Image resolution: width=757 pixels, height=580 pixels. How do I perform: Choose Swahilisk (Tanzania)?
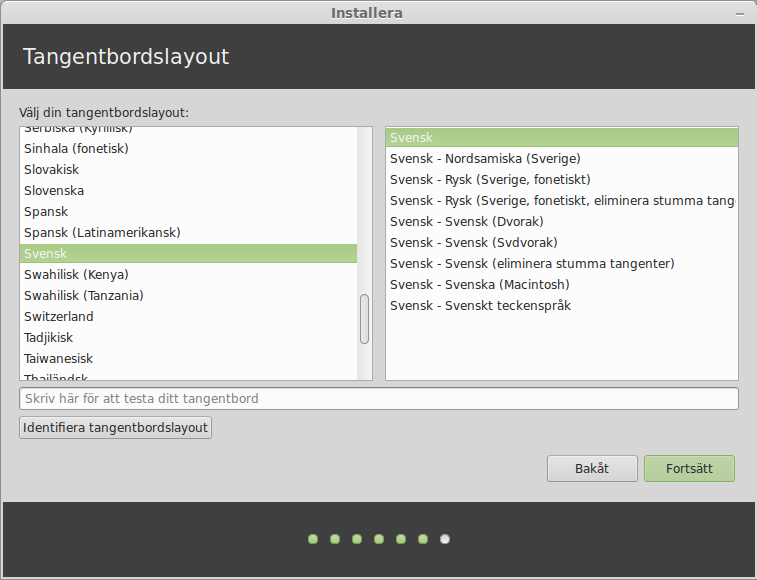[x=188, y=296]
